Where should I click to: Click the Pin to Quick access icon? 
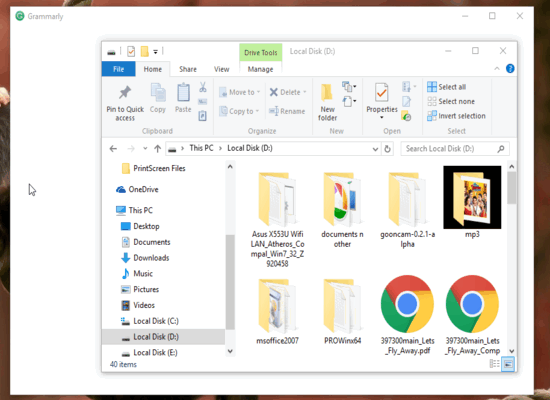(x=125, y=93)
